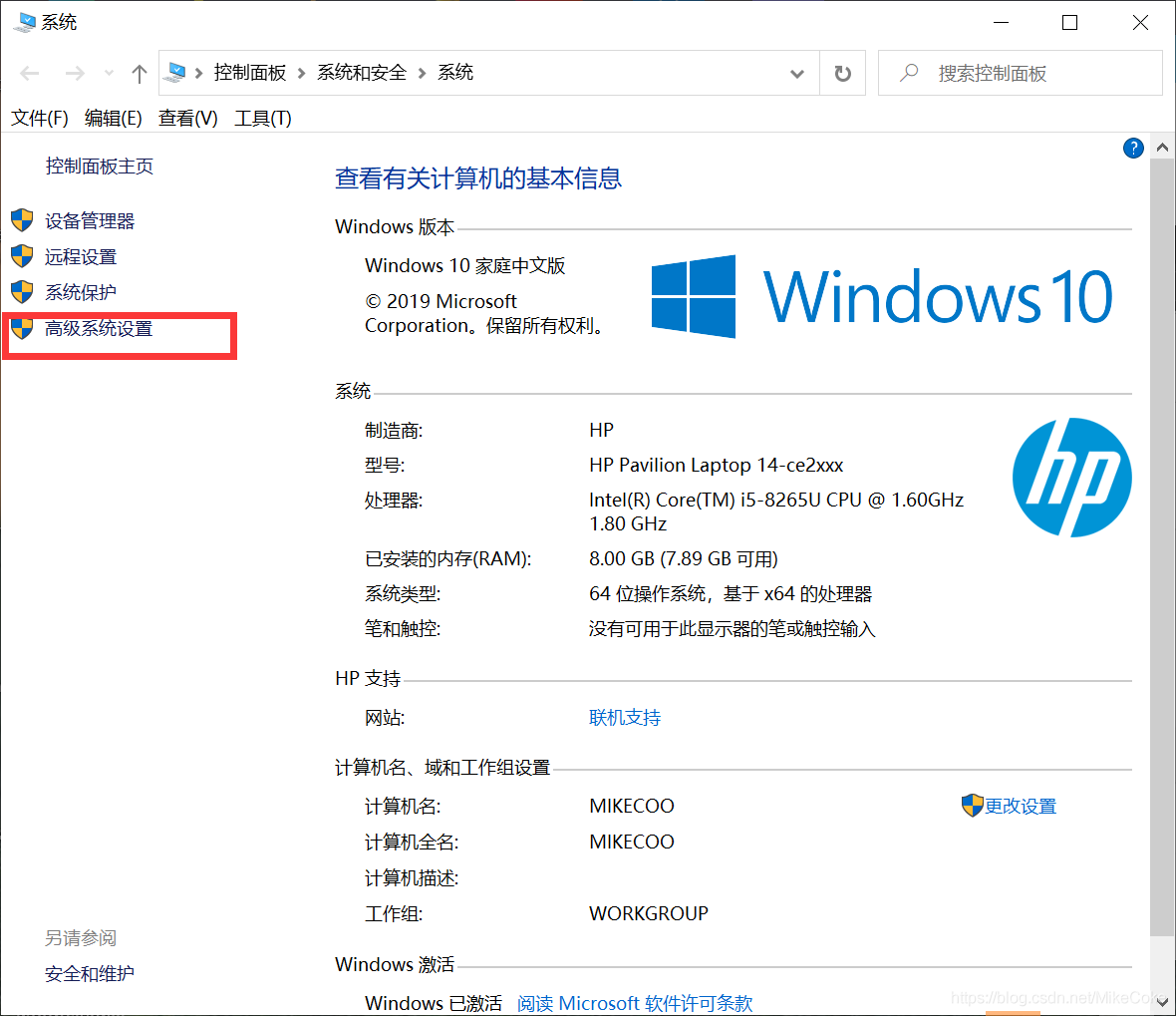Open 高级系统设置 link
The width and height of the screenshot is (1176, 1016).
click(x=99, y=328)
